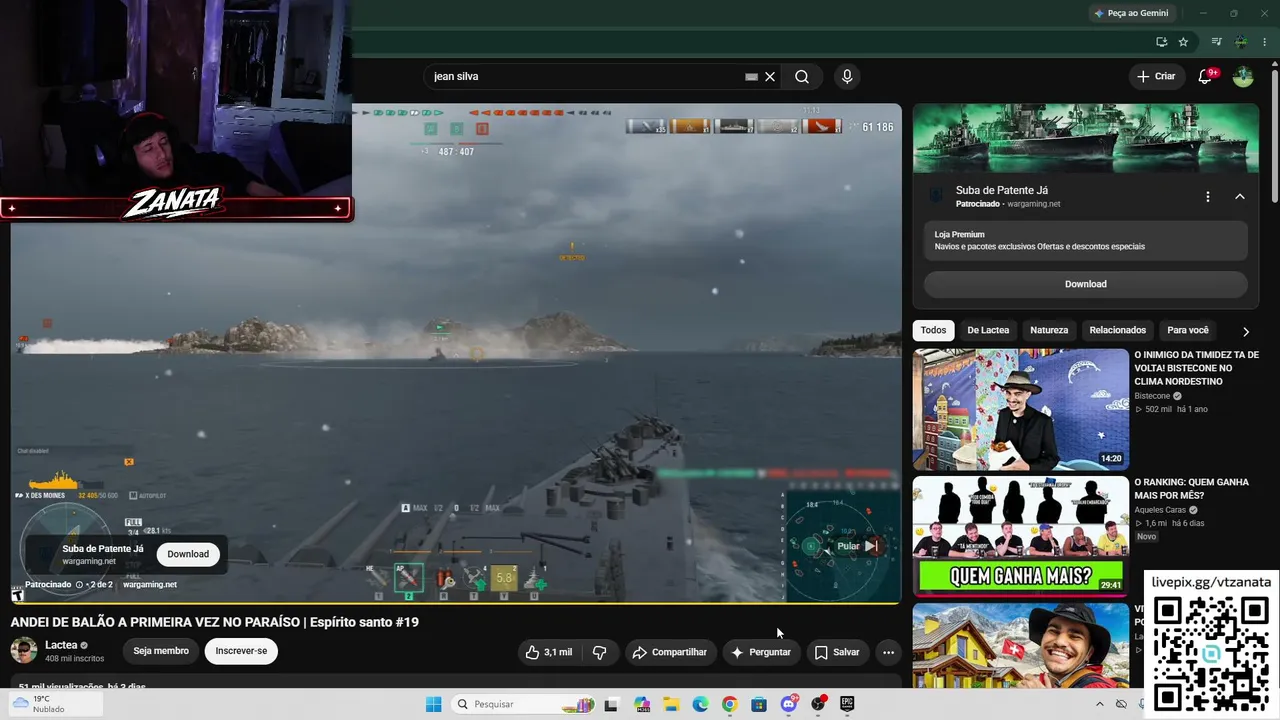Open Chrome's three-dot menu

pyautogui.click(x=1265, y=42)
